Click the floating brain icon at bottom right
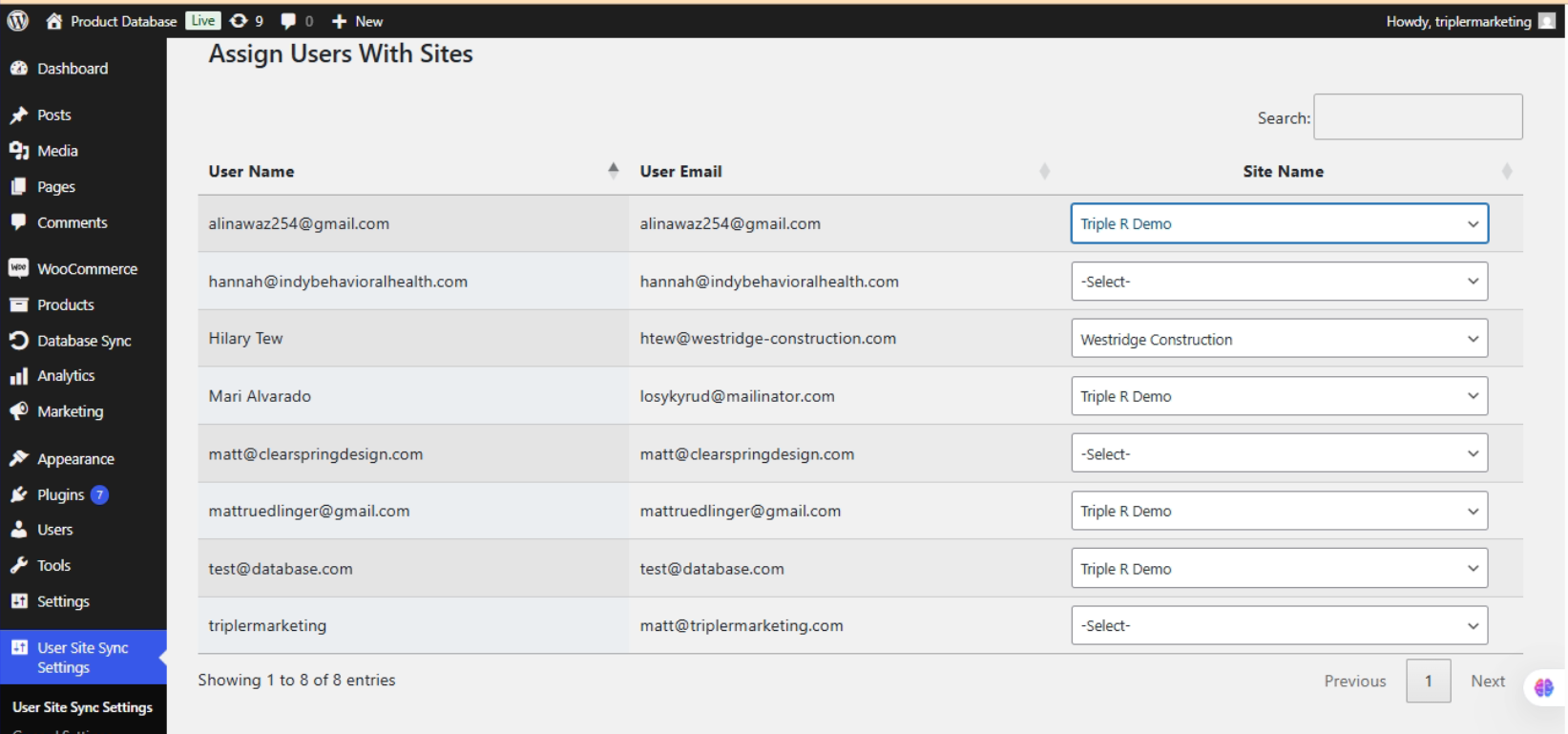 (x=1543, y=687)
